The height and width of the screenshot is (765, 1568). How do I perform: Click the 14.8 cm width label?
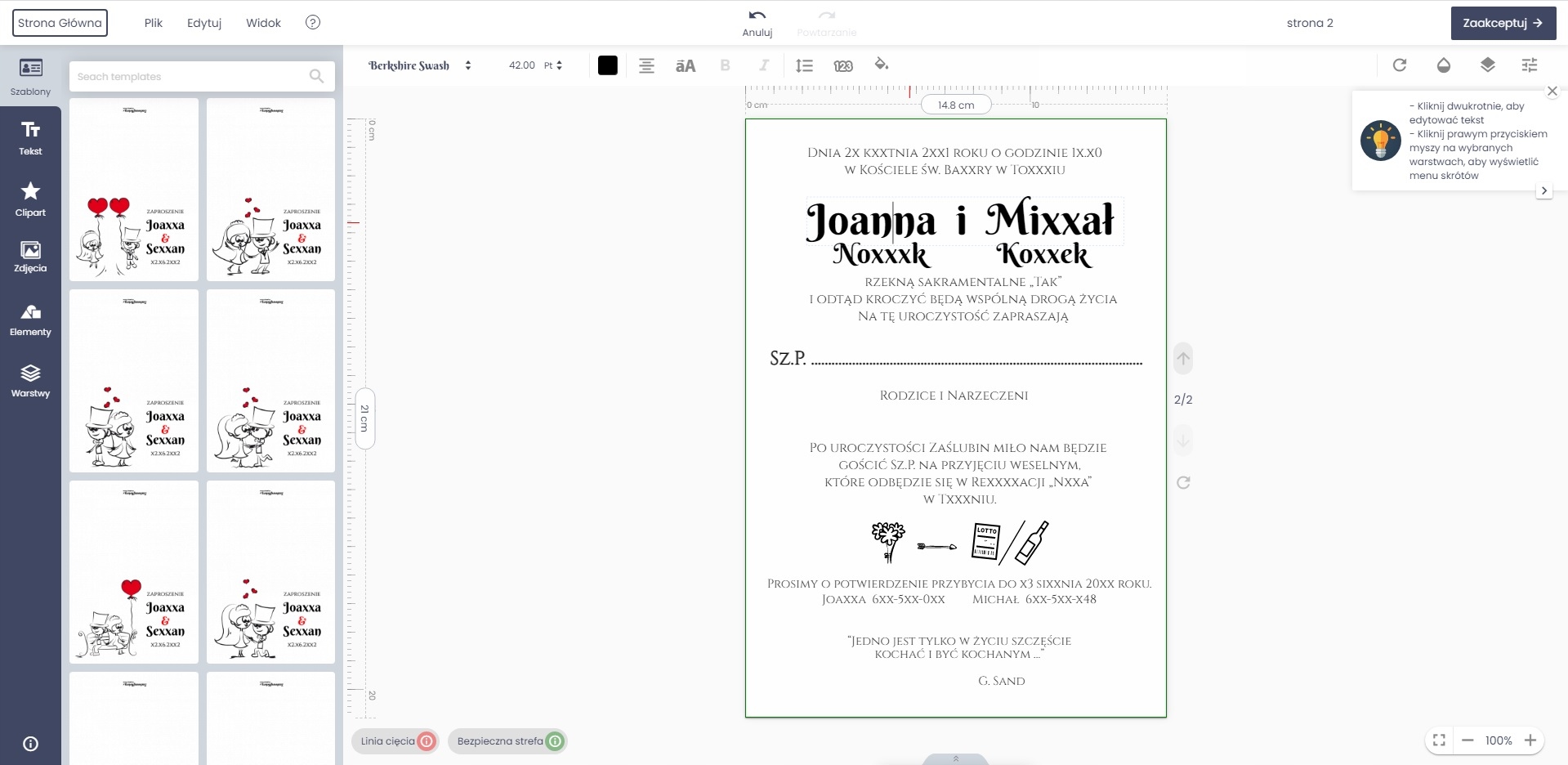coord(956,105)
